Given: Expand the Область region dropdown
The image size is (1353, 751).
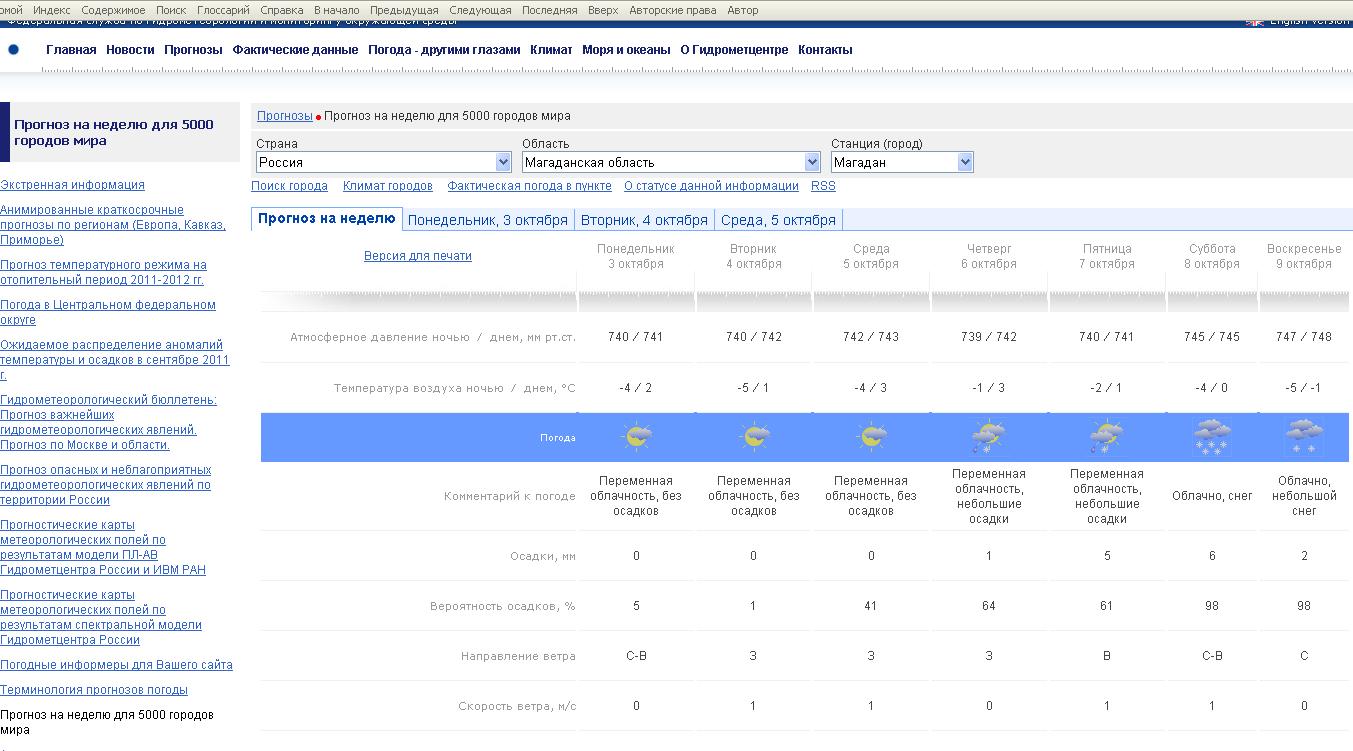Looking at the screenshot, I should (812, 162).
